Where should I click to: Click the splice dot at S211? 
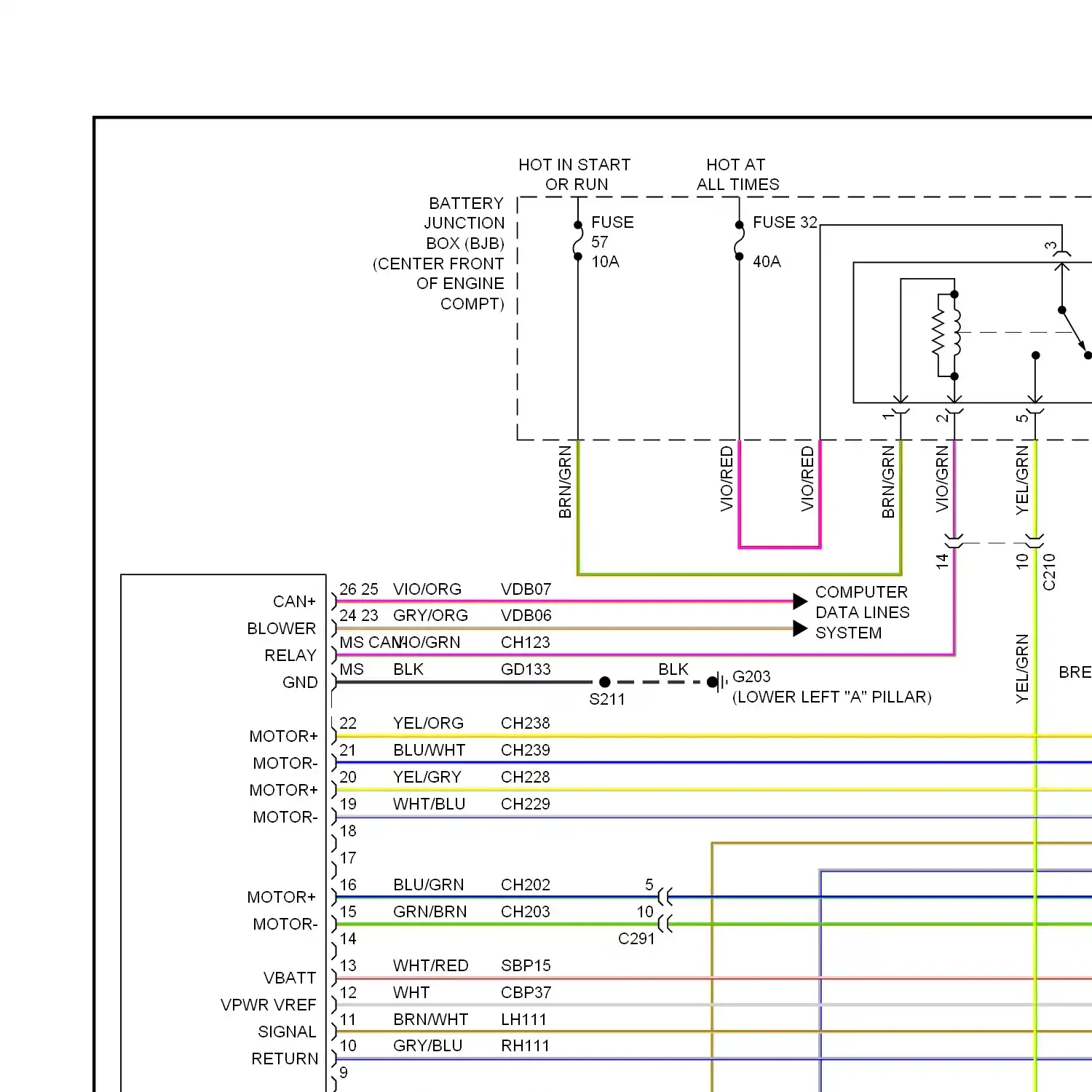pyautogui.click(x=604, y=682)
